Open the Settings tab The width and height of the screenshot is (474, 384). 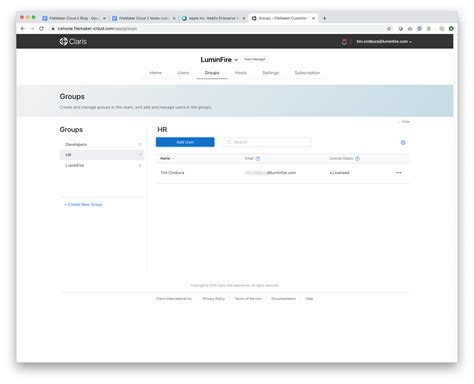[271, 73]
